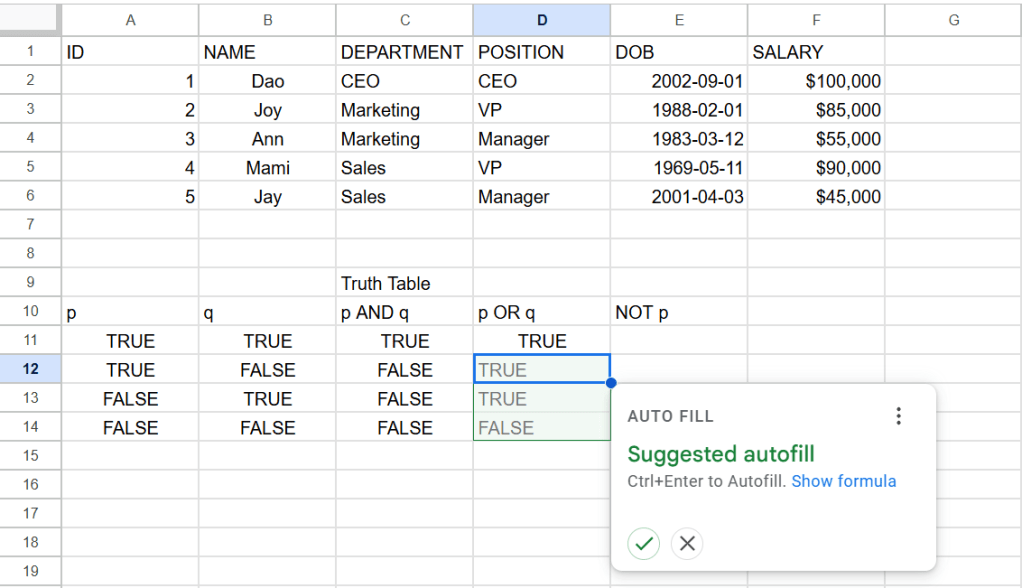Select the SALARY header cell

coord(816,52)
